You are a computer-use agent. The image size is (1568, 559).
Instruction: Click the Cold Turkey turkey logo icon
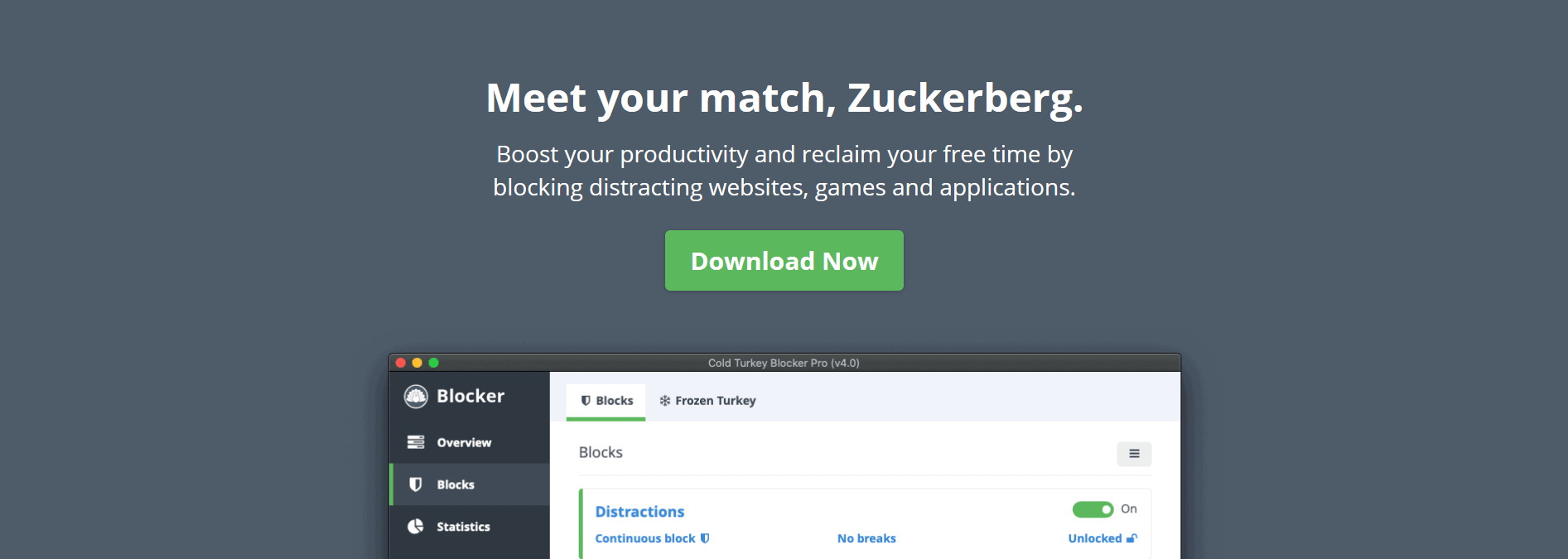point(416,397)
